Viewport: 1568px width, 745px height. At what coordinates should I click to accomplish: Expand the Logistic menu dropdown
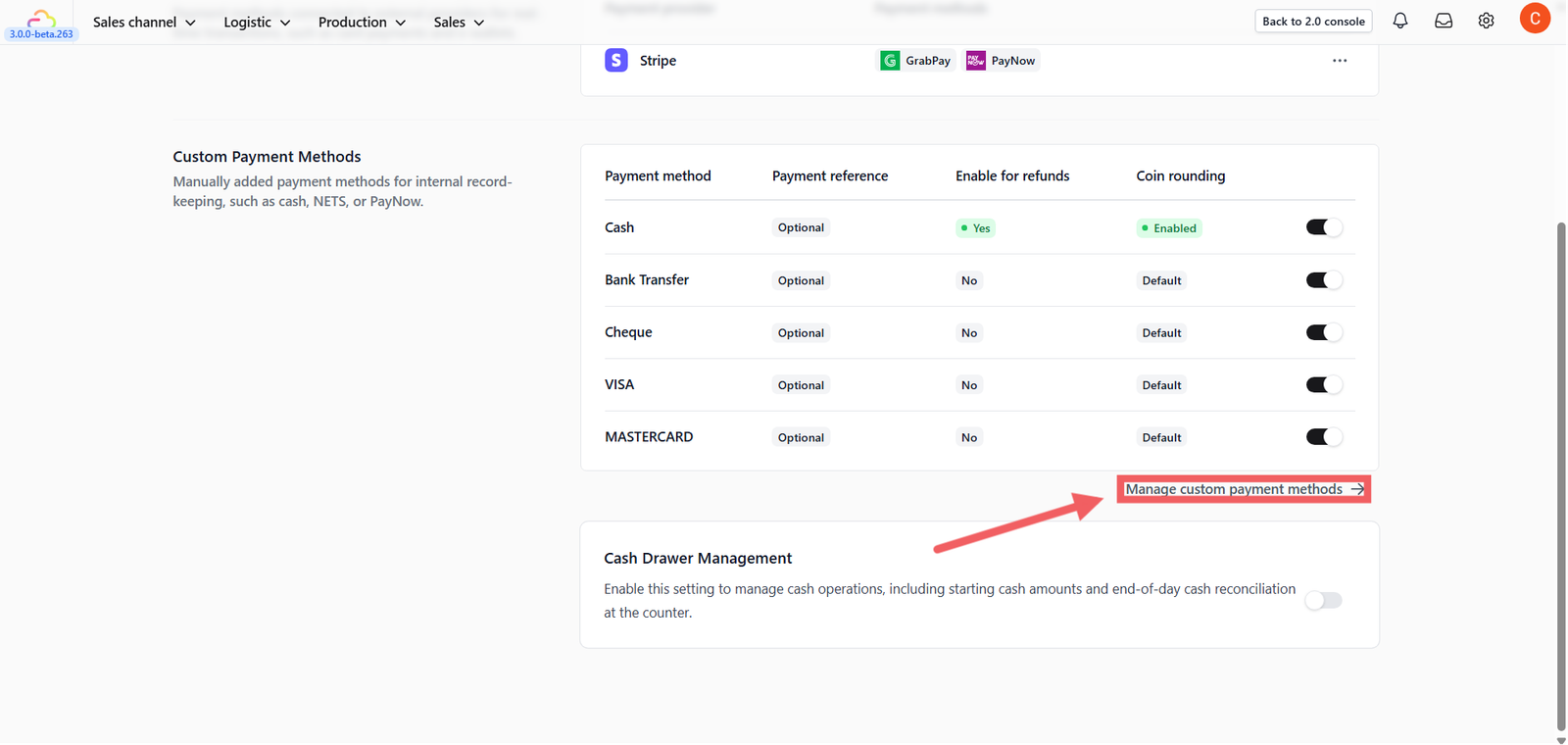click(x=257, y=22)
